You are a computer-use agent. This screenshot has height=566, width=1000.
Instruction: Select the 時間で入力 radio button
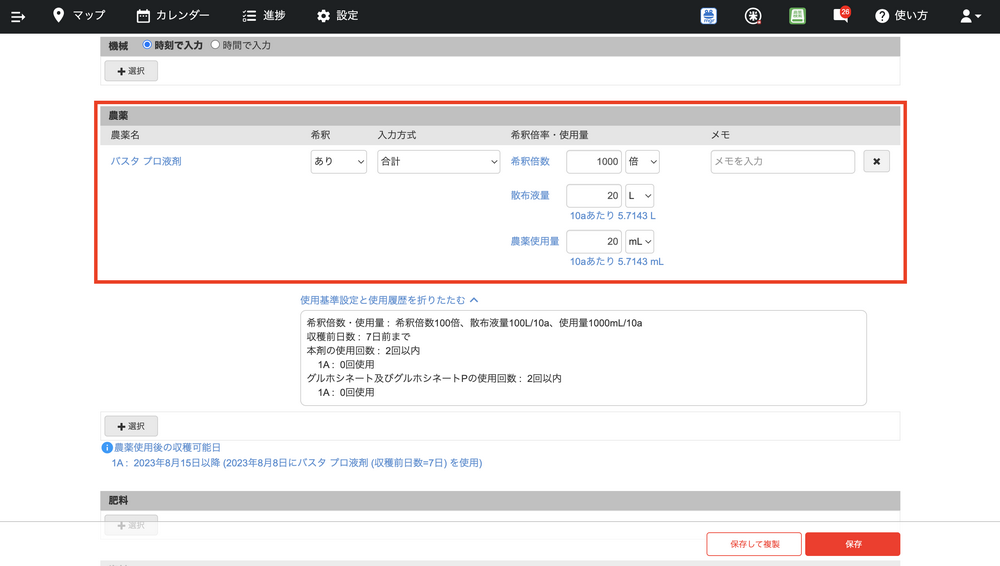(x=215, y=46)
